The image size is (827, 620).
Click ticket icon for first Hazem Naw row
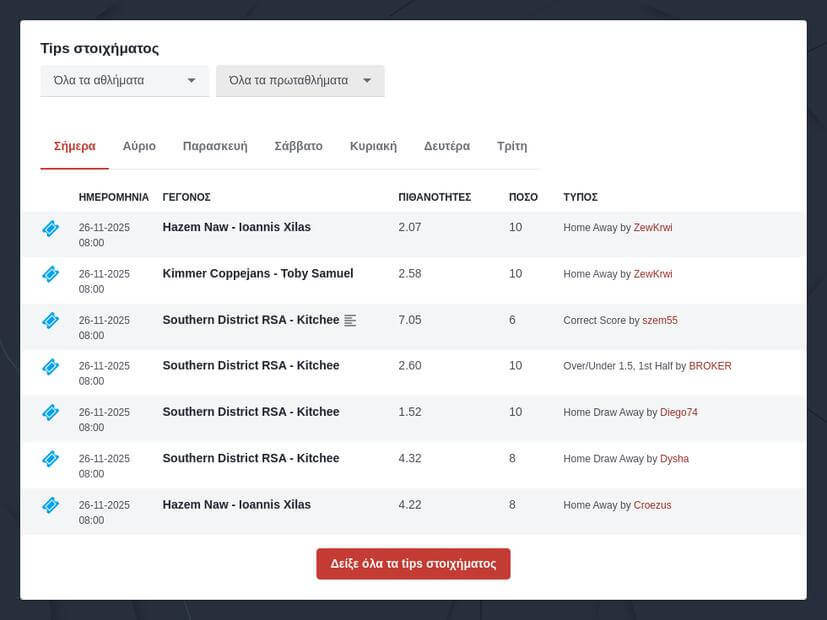(50, 229)
